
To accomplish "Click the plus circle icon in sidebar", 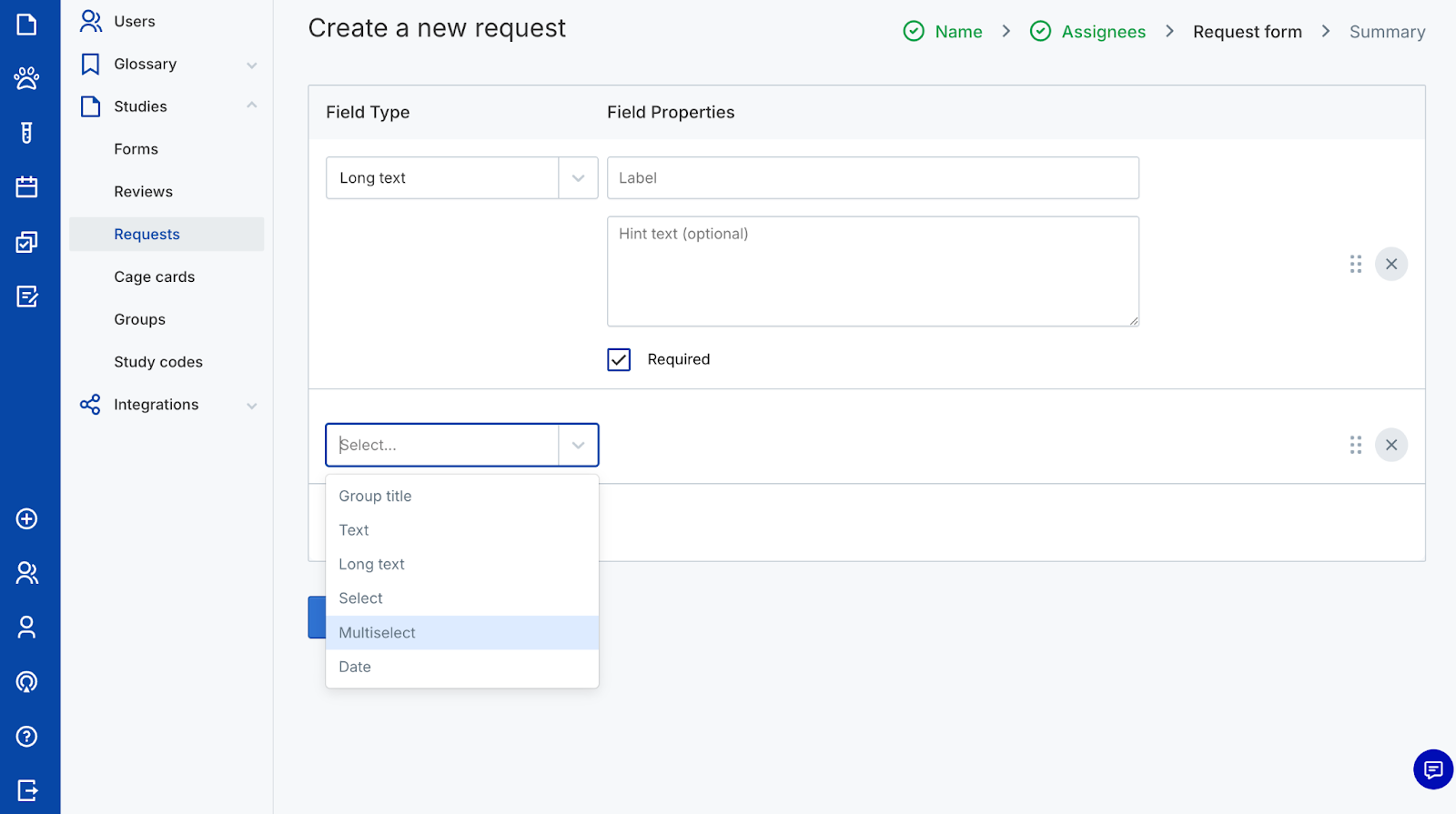I will tap(26, 518).
